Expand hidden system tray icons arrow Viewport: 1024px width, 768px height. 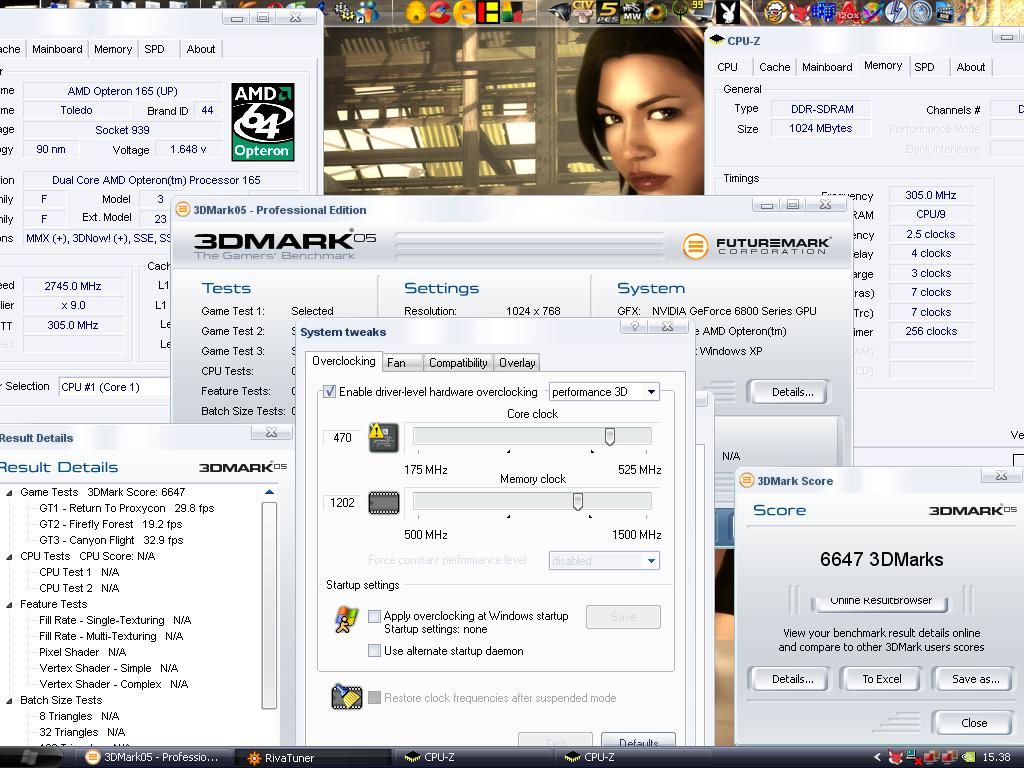point(878,757)
